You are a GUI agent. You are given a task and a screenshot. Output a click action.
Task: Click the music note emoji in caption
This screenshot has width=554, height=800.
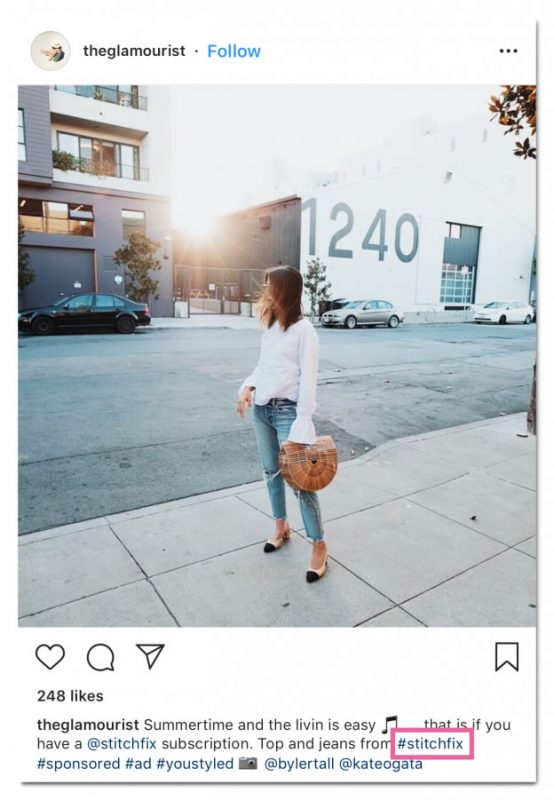pos(390,724)
